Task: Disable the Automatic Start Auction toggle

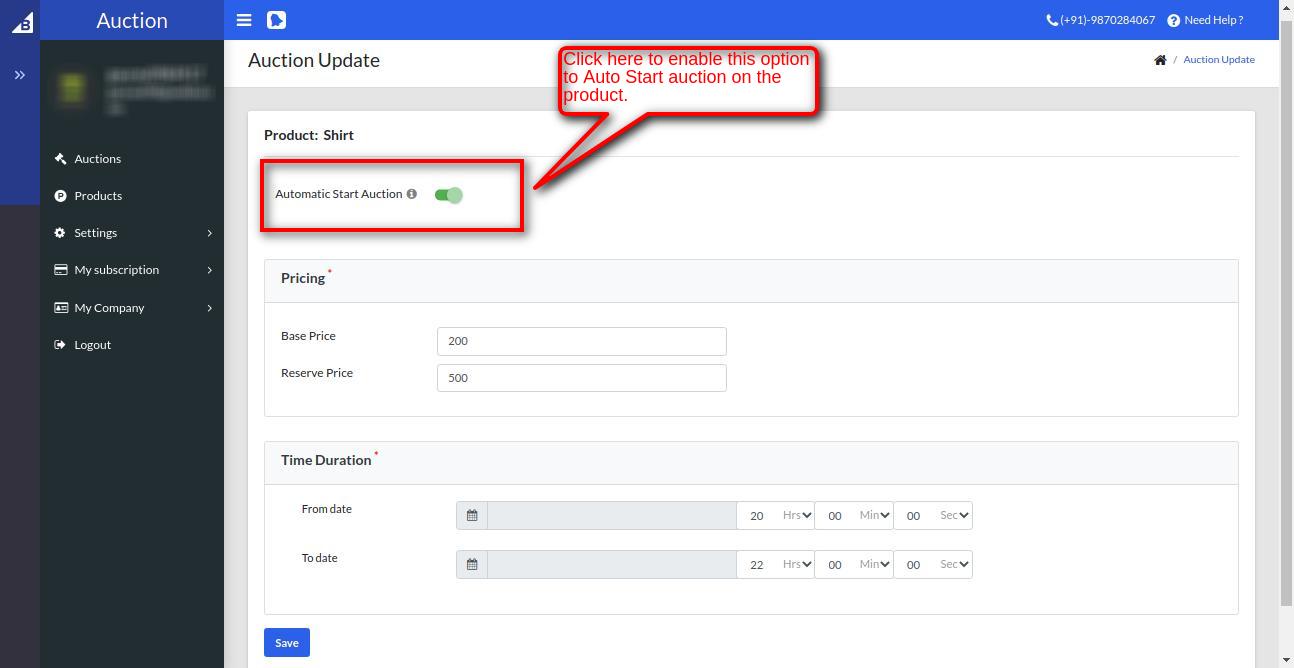Action: (448, 194)
